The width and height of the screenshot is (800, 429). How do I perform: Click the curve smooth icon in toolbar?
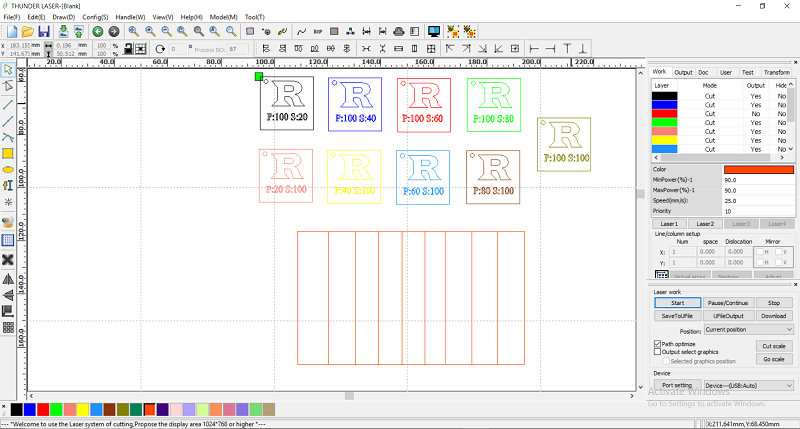pyautogui.click(x=302, y=32)
